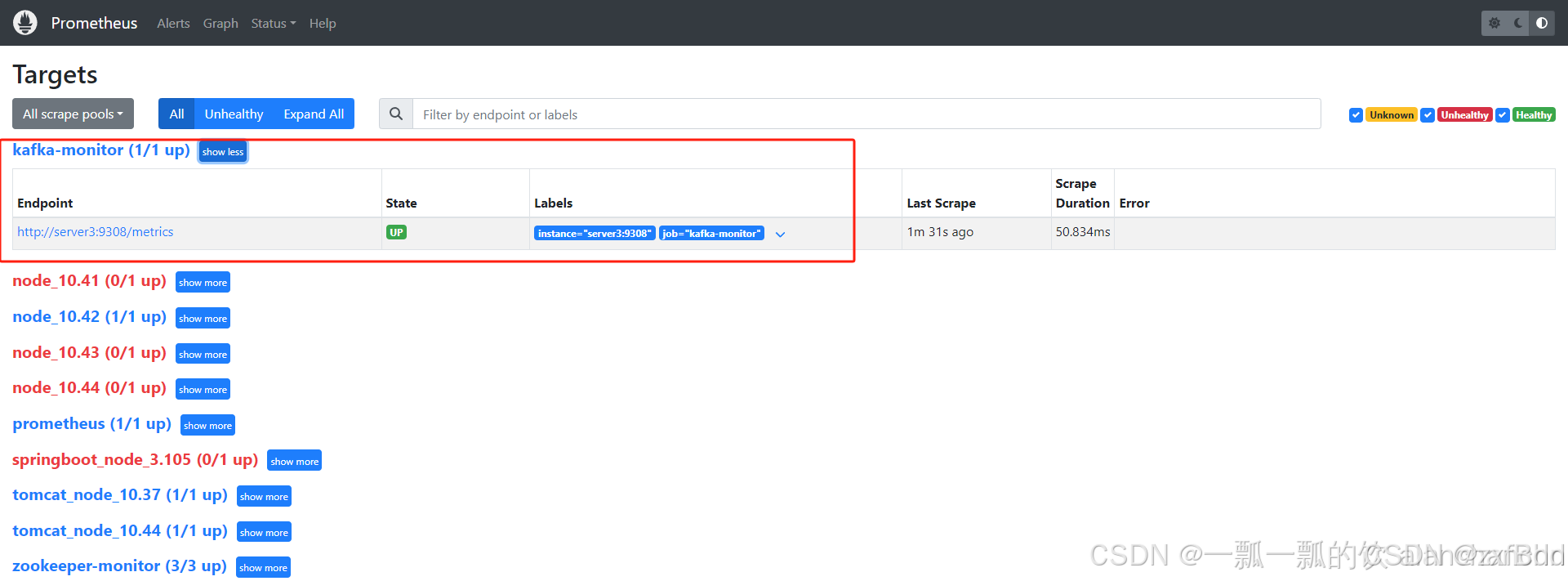Click the tomcat_node_10.44 pool heading

tap(120, 531)
